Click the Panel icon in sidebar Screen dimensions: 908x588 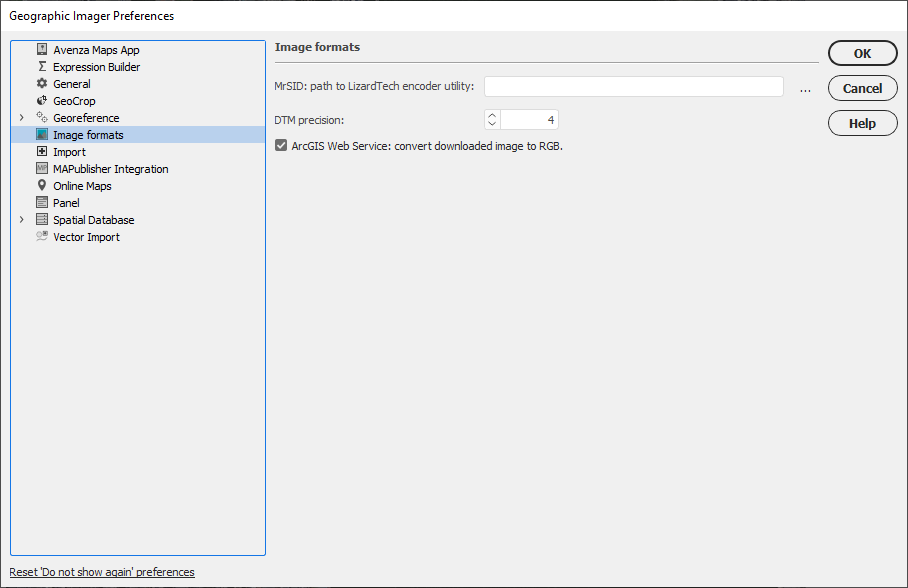tap(41, 202)
